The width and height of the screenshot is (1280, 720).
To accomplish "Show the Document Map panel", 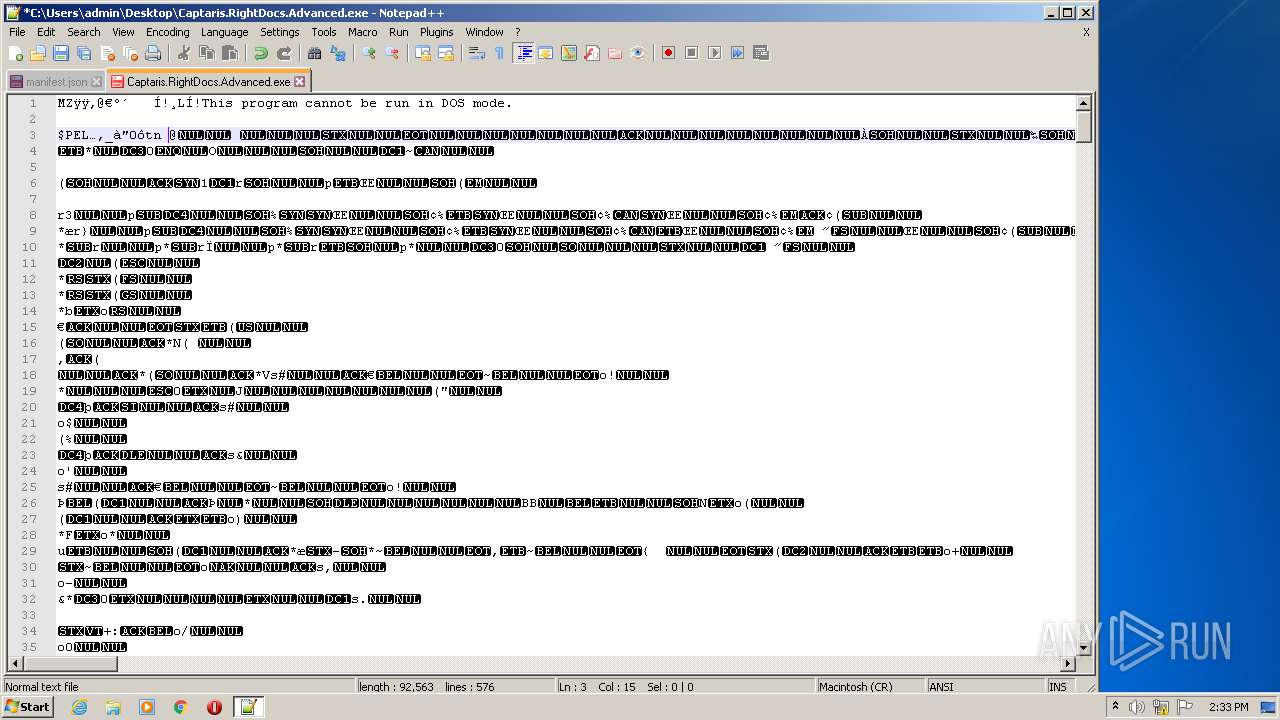I will (x=568, y=53).
